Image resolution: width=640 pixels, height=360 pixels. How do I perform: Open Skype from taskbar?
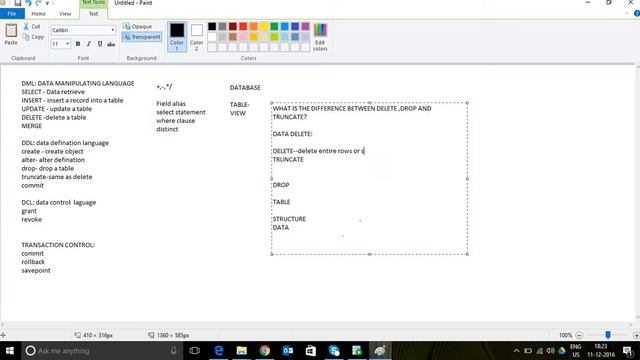334,351
